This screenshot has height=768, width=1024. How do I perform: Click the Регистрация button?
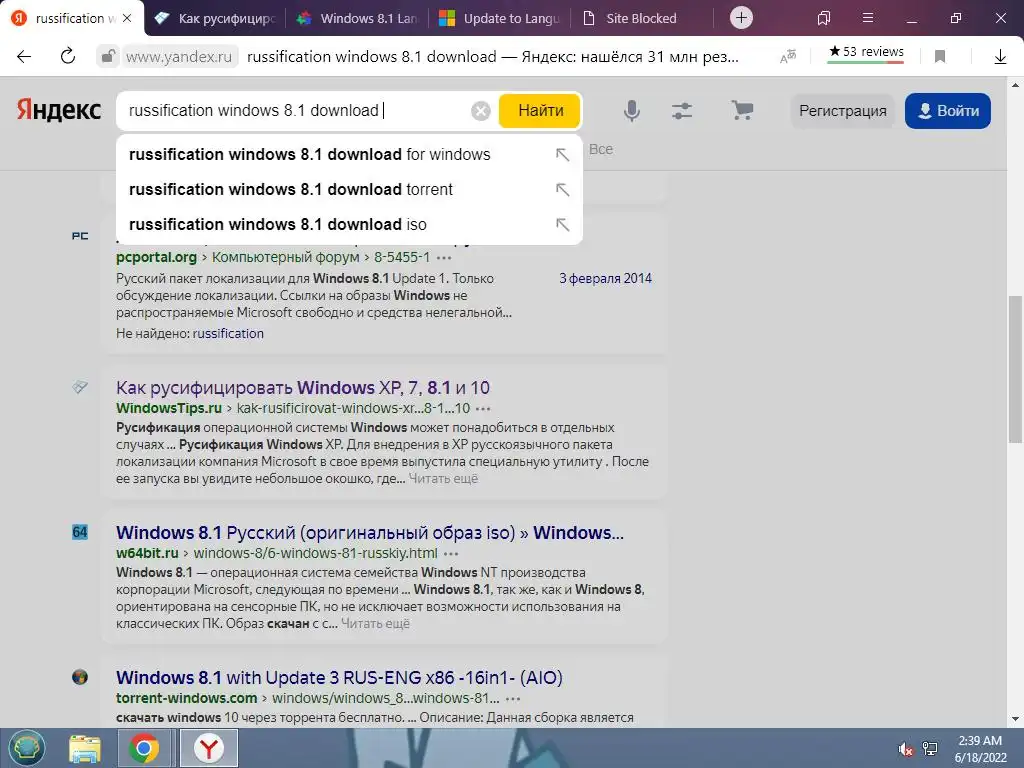[842, 111]
